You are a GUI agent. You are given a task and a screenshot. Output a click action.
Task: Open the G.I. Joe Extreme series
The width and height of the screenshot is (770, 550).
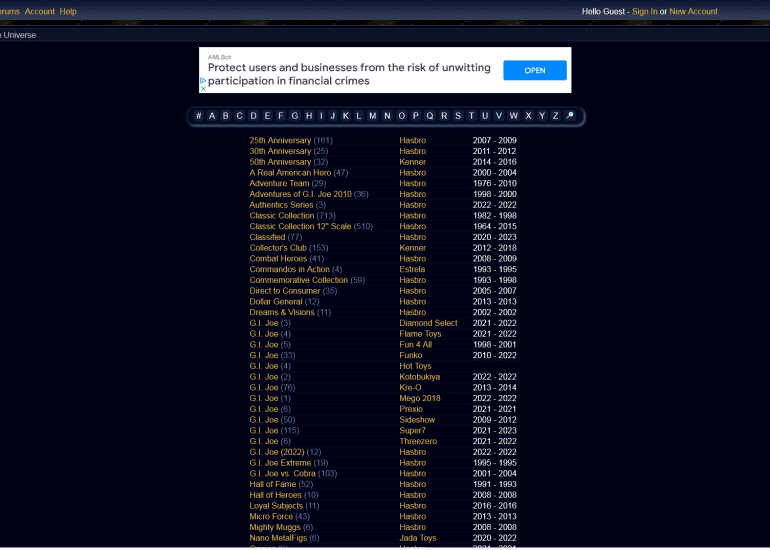pos(280,463)
